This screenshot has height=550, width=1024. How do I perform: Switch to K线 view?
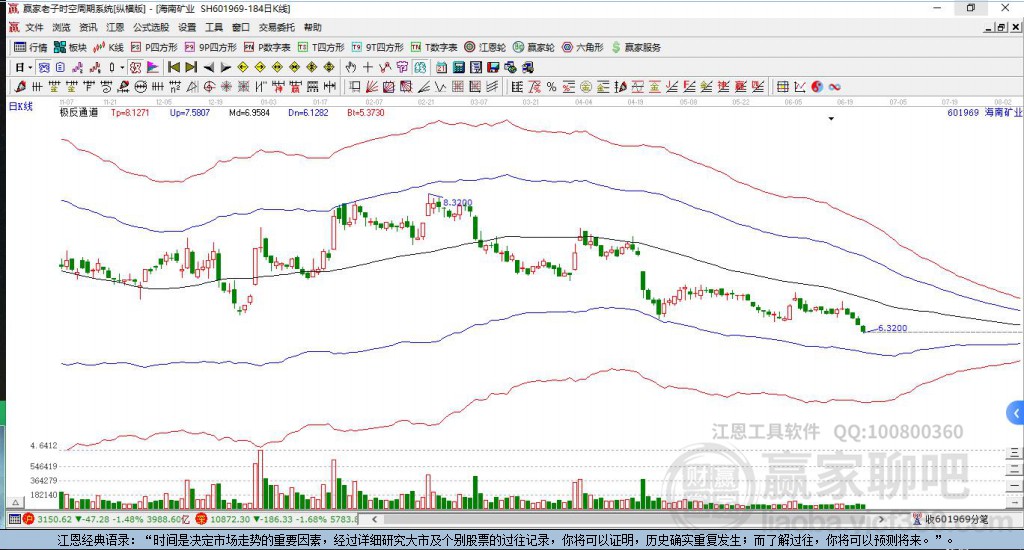pyautogui.click(x=108, y=47)
